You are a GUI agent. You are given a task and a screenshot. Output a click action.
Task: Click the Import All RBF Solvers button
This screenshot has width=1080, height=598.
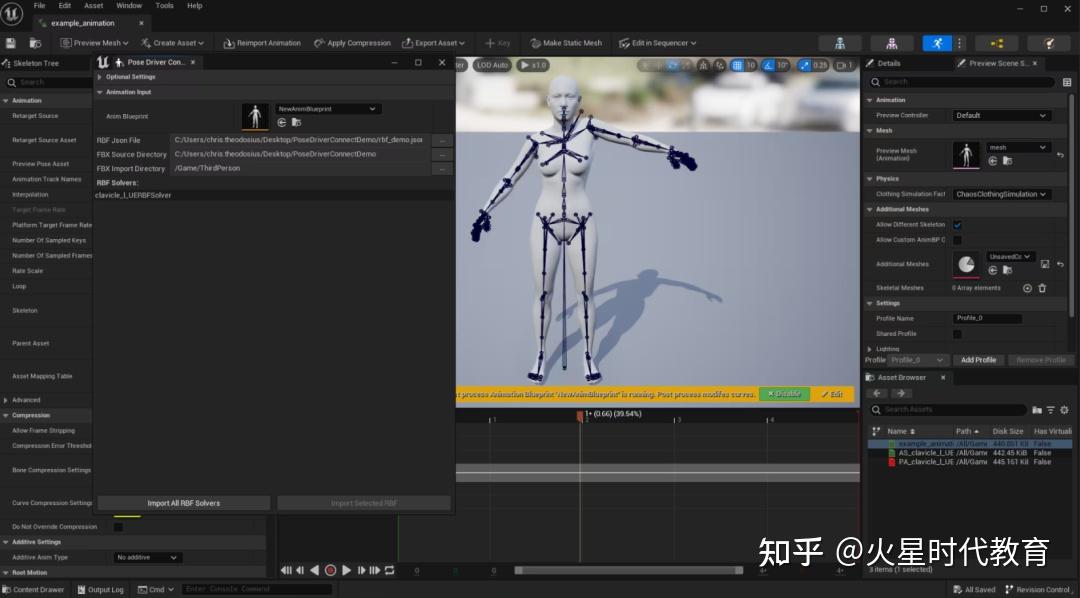pyautogui.click(x=183, y=503)
